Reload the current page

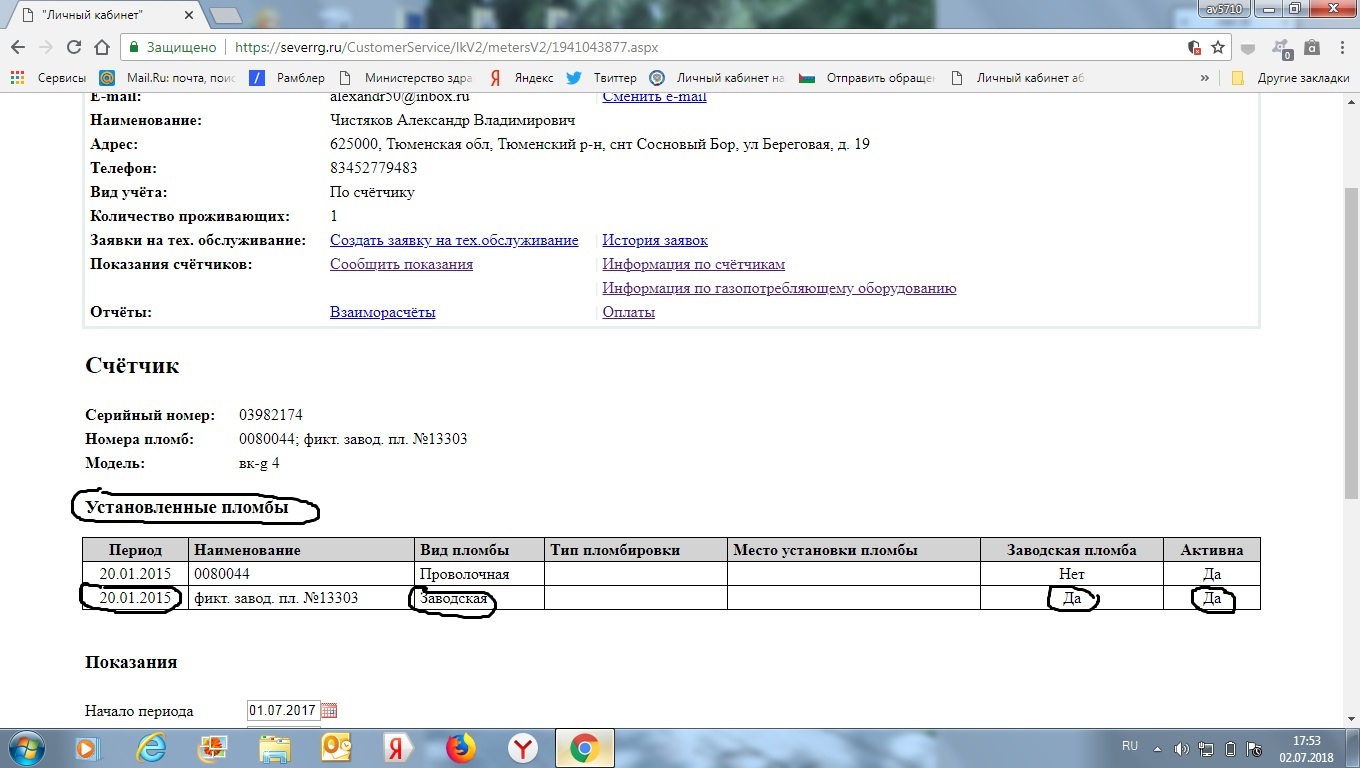tap(73, 47)
